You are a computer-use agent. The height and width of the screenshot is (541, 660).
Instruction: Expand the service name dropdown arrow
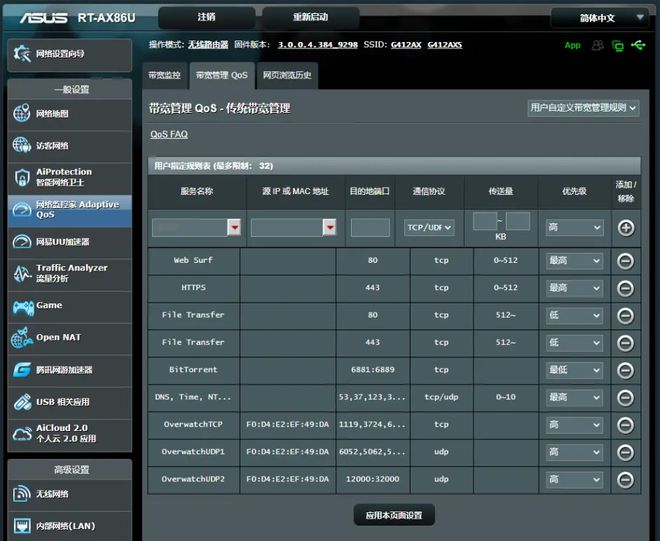(234, 228)
